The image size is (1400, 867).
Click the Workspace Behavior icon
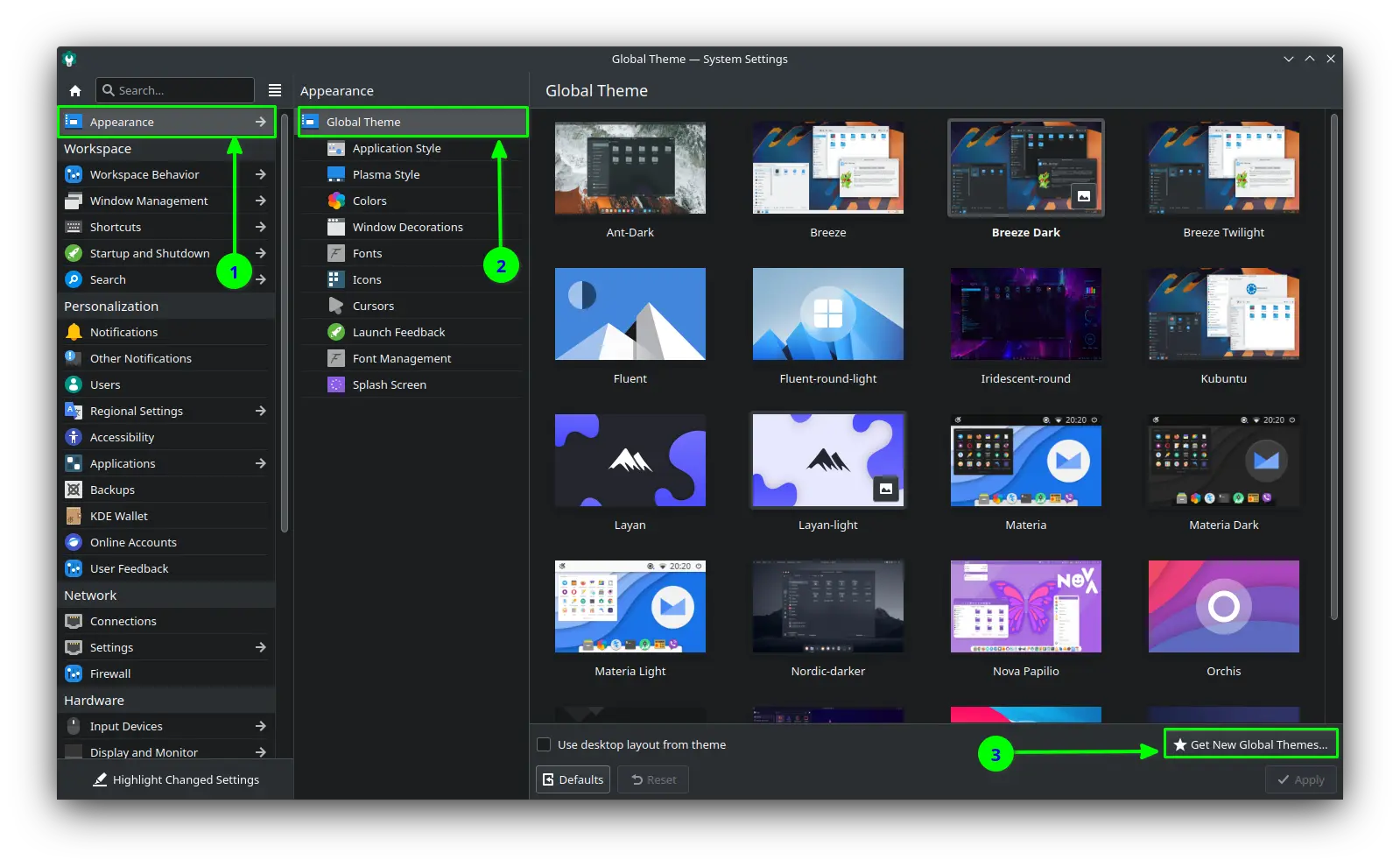click(x=74, y=174)
